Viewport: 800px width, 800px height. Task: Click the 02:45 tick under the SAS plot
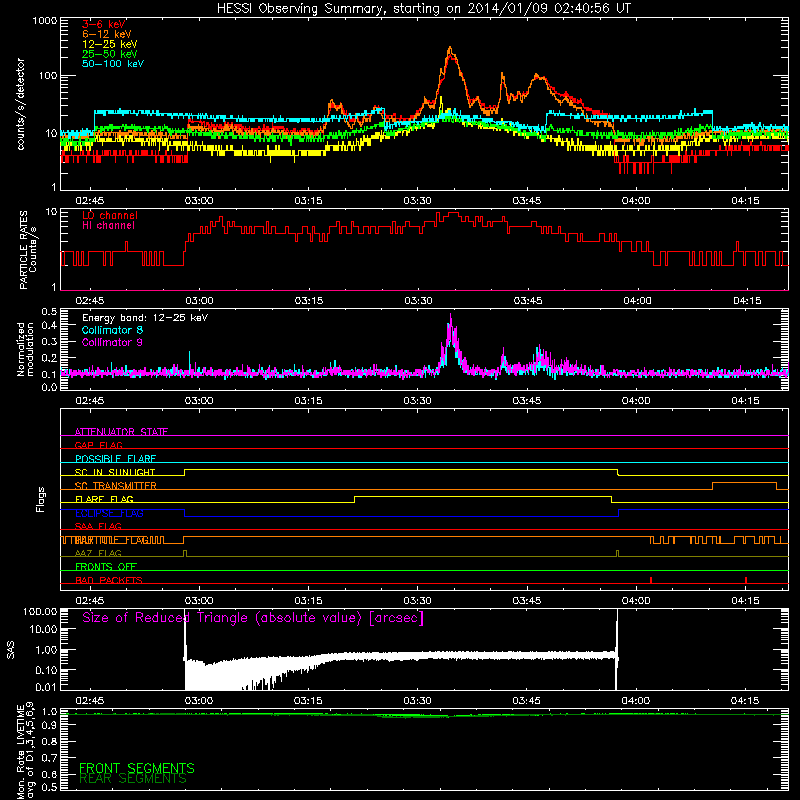[89, 701]
